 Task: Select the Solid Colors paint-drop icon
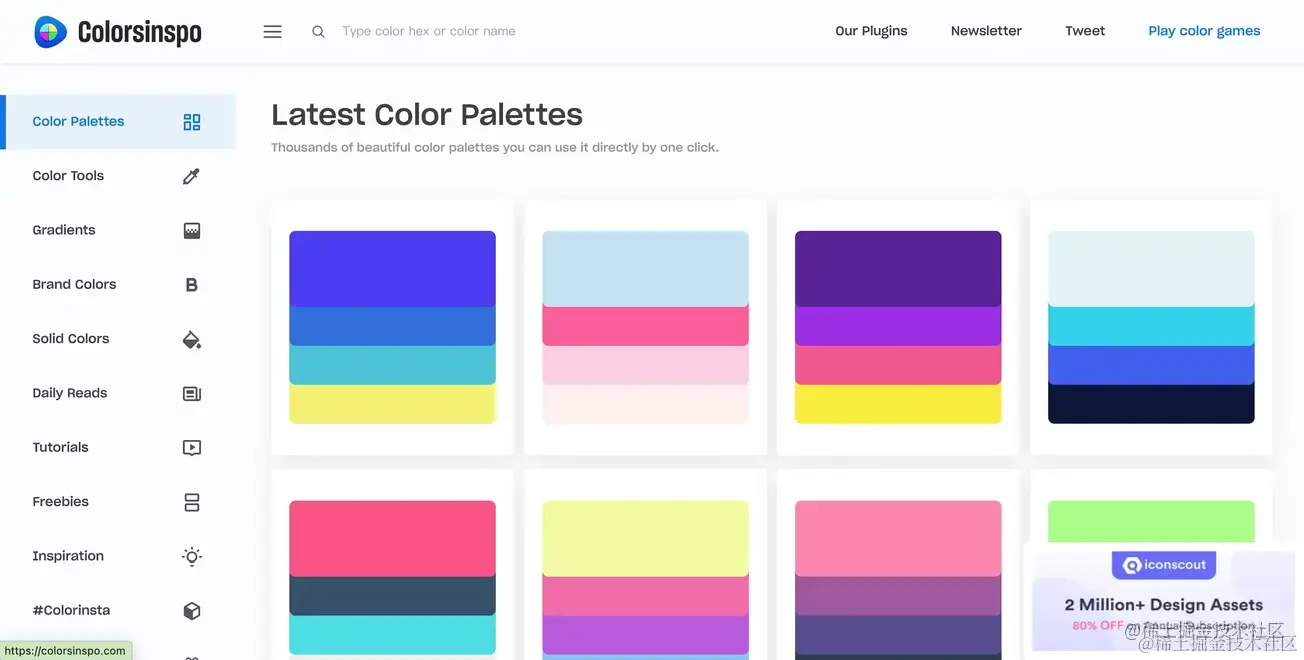(x=191, y=338)
